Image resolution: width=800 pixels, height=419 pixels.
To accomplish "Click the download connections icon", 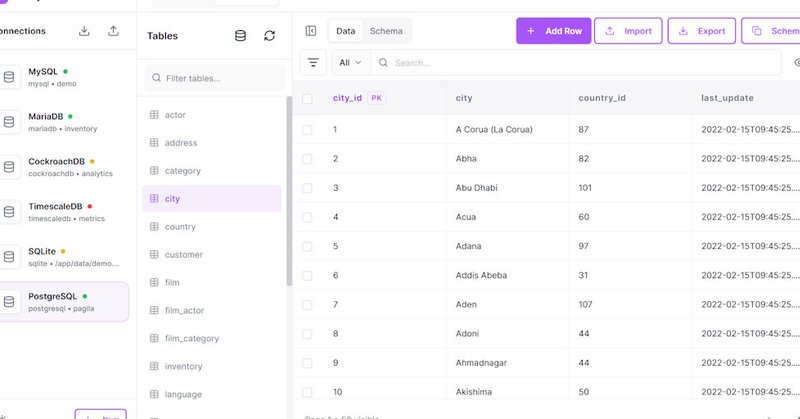I will click(x=84, y=31).
